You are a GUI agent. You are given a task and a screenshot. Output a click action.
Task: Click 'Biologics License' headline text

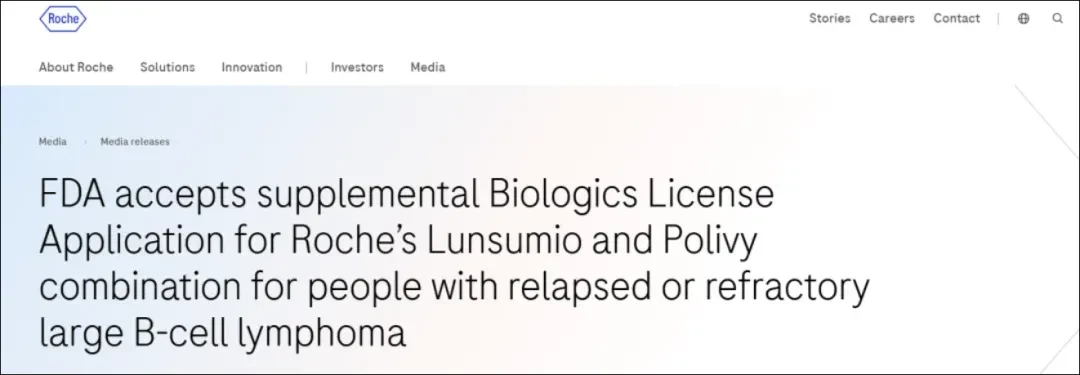(x=632, y=194)
